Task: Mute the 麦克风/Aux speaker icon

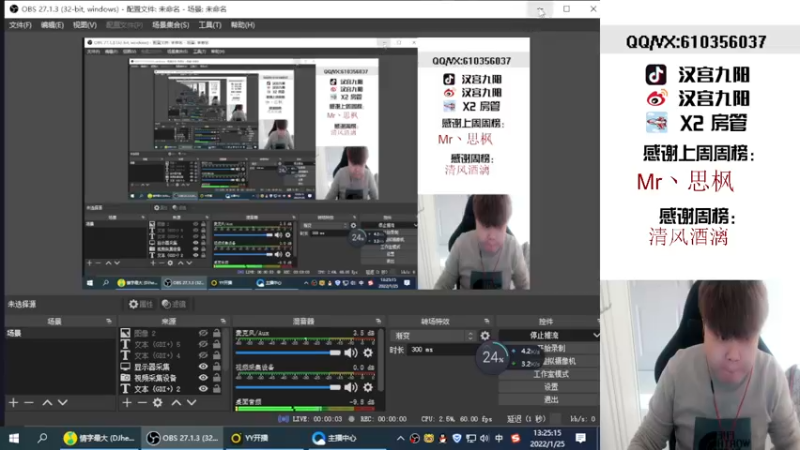Action: 351,353
